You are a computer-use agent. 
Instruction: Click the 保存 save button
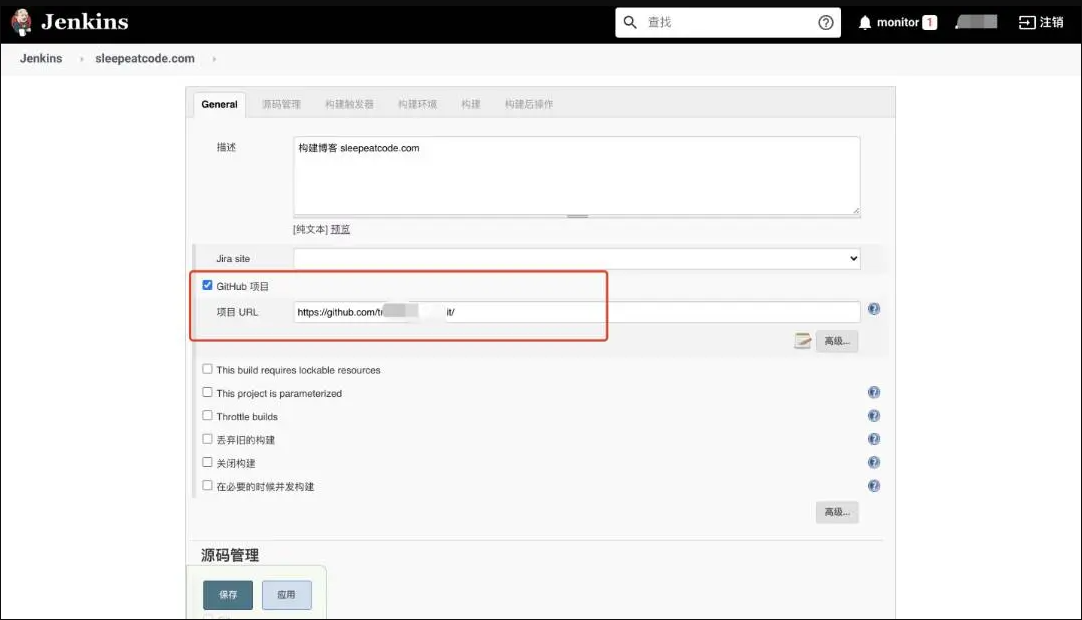tap(228, 595)
